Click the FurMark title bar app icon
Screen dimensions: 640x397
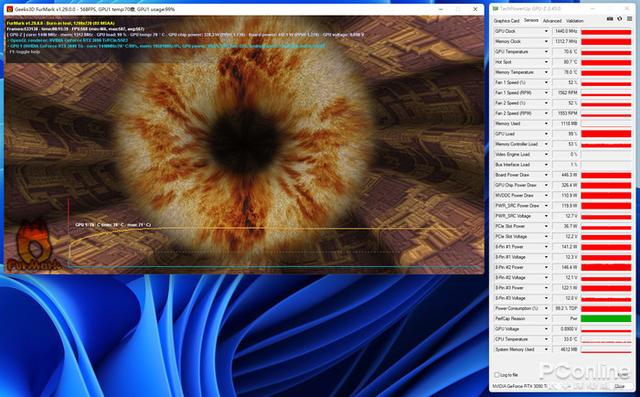point(10,9)
